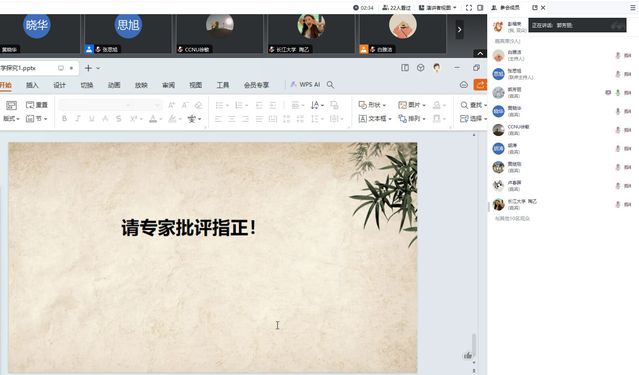
Task: Open the Layout (版式) dropdown
Action: [11, 119]
